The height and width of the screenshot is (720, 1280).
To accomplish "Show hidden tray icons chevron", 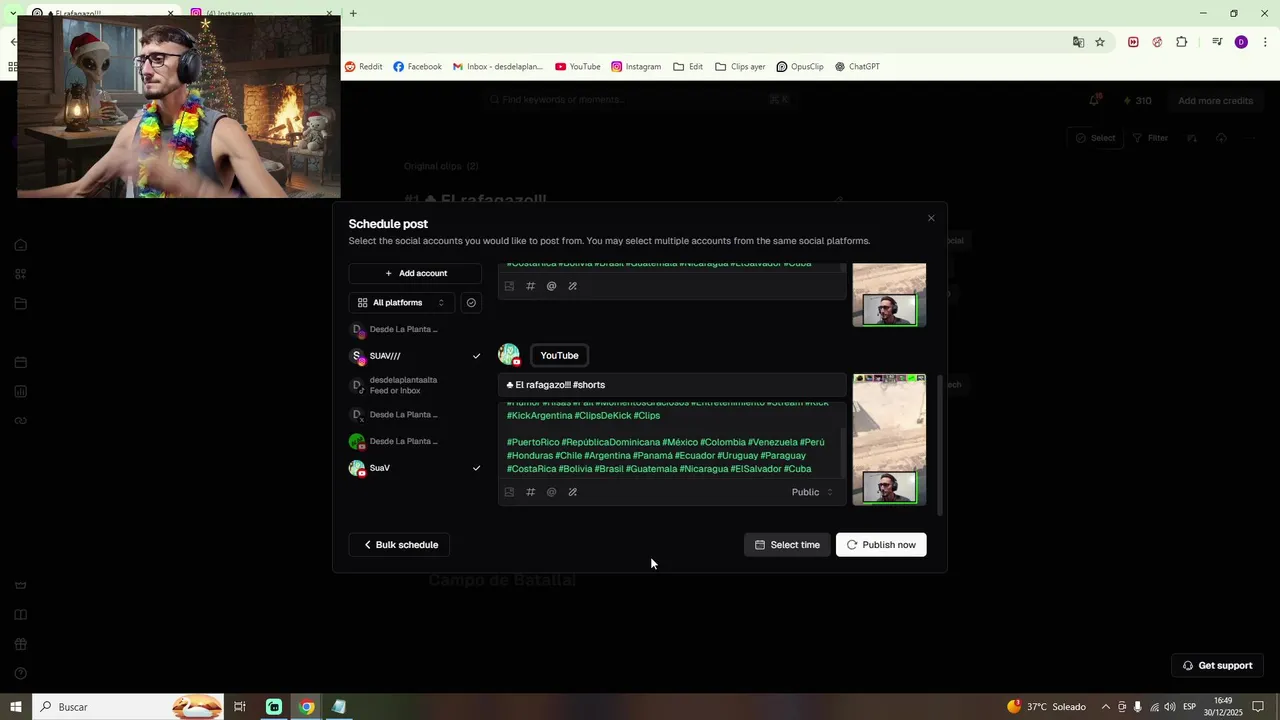I will point(1105,707).
